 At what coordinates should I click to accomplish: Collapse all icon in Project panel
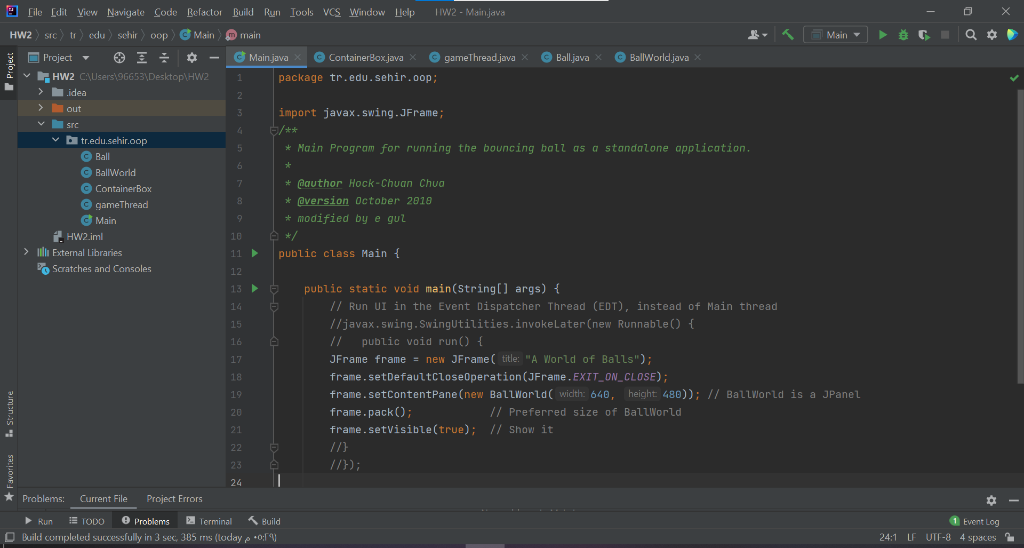(164, 57)
